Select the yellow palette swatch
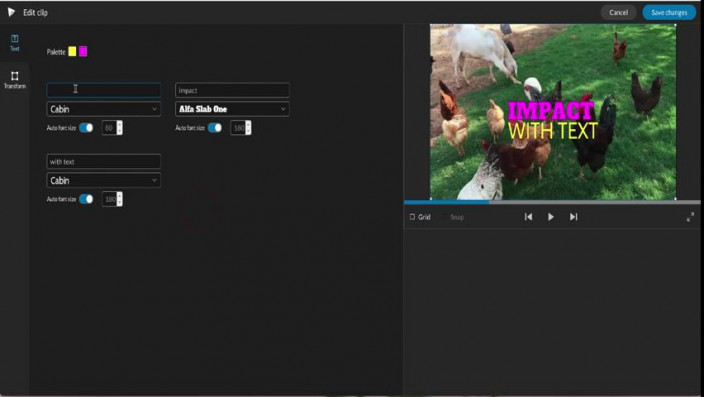The image size is (704, 397). point(72,52)
